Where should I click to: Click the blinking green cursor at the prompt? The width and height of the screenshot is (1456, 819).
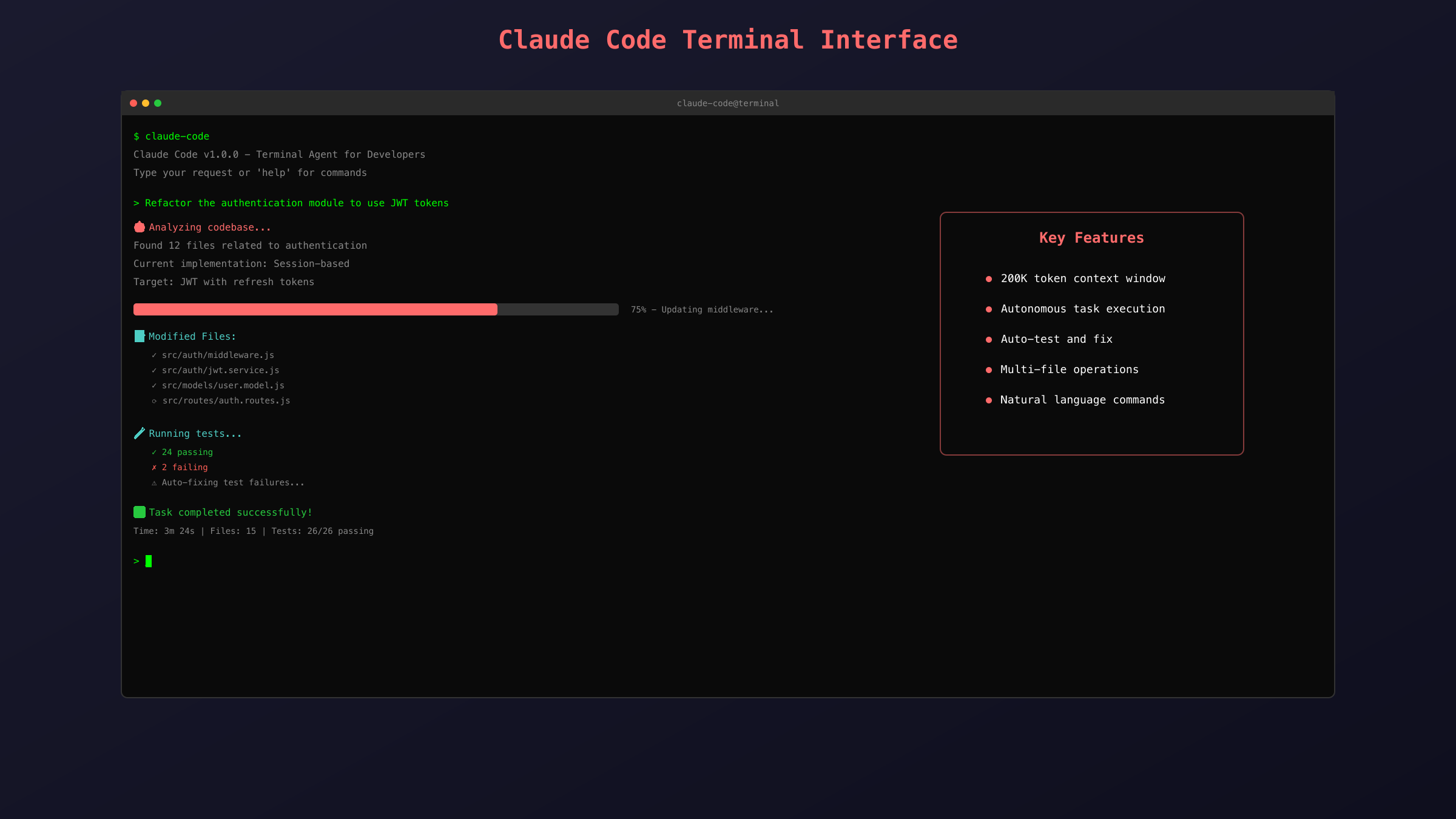tap(149, 561)
